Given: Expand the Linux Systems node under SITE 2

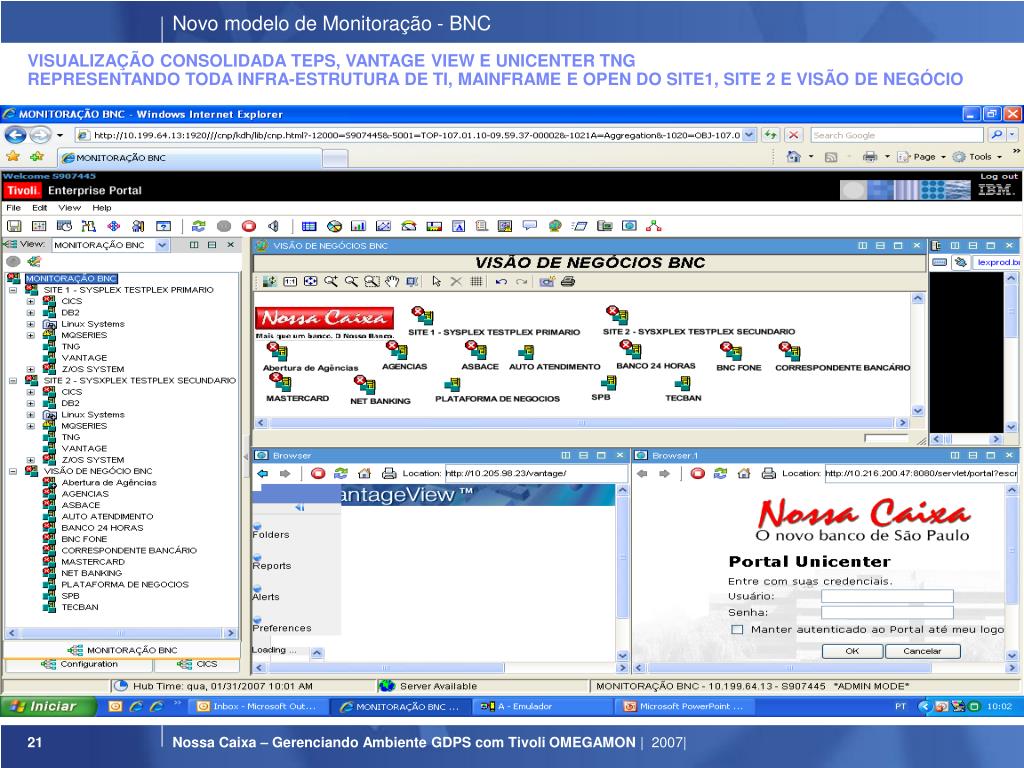Looking at the screenshot, I should click(31, 415).
